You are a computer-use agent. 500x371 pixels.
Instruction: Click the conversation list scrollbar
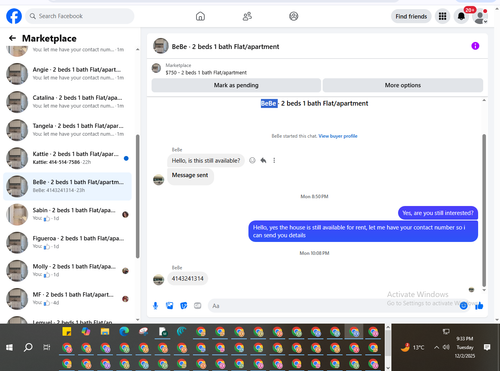pos(137,196)
